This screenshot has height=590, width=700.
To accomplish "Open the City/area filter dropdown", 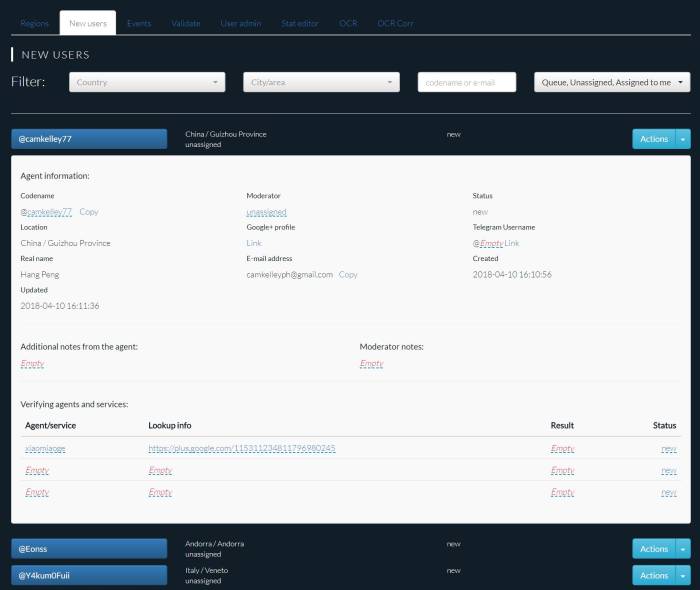I will (x=321, y=82).
